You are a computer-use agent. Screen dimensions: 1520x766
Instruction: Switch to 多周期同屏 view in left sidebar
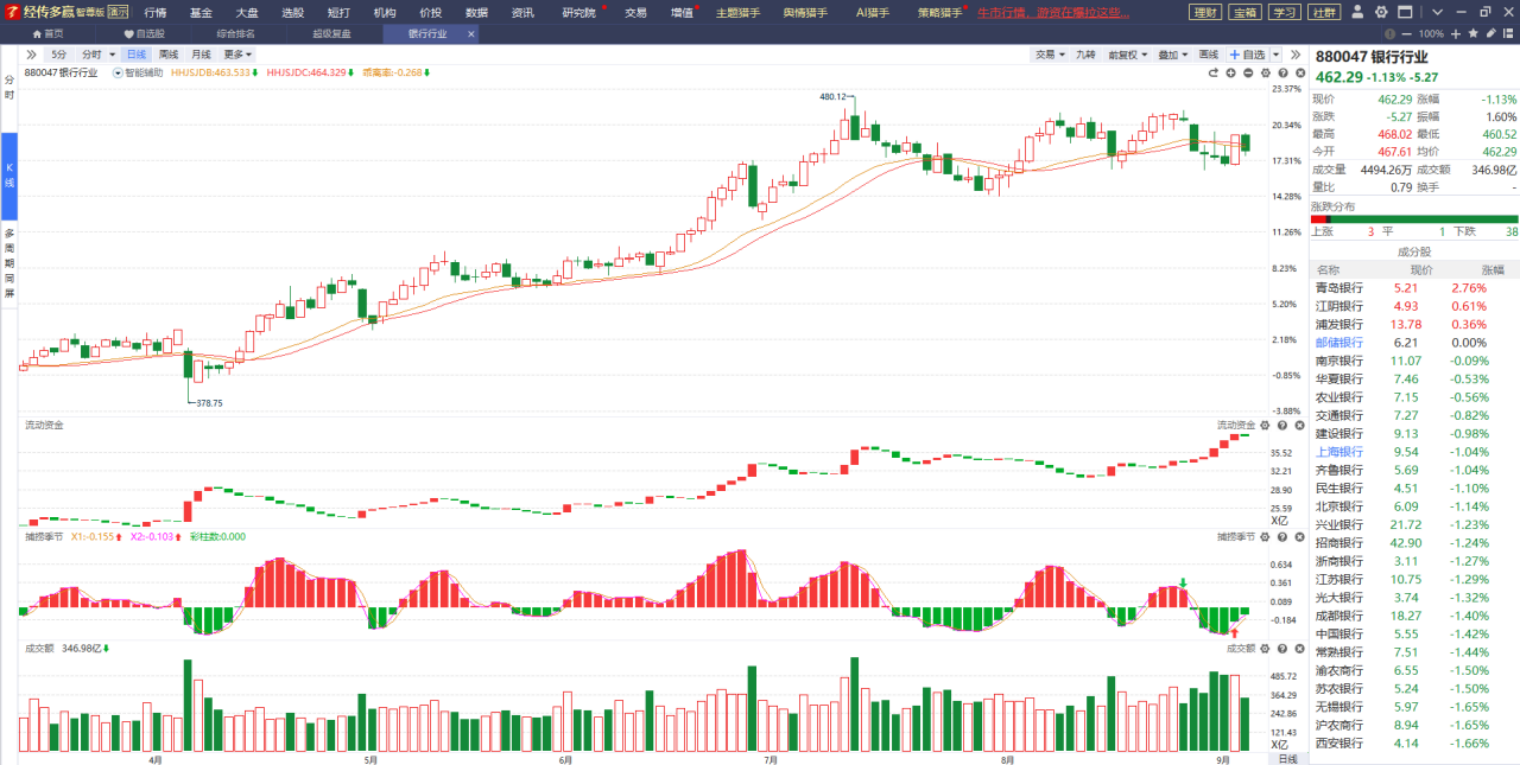click(9, 264)
